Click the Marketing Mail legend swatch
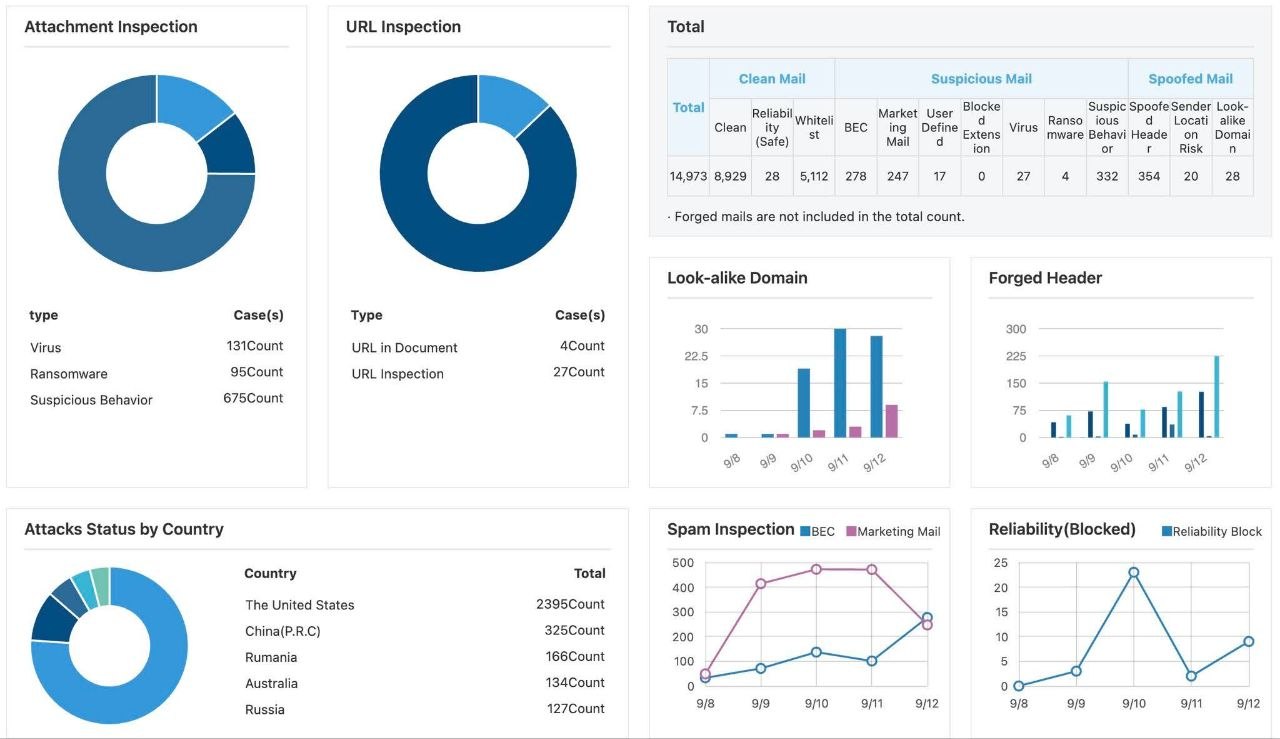 coord(851,532)
